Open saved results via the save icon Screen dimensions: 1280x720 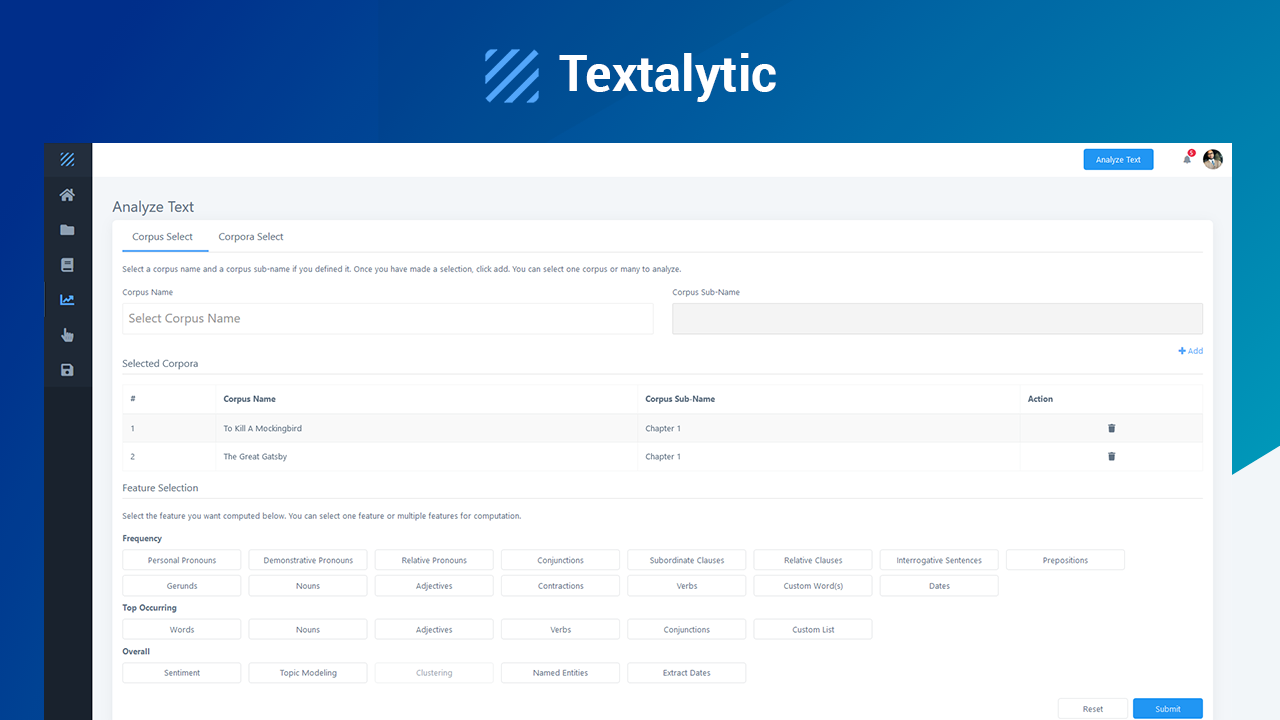[x=67, y=369]
